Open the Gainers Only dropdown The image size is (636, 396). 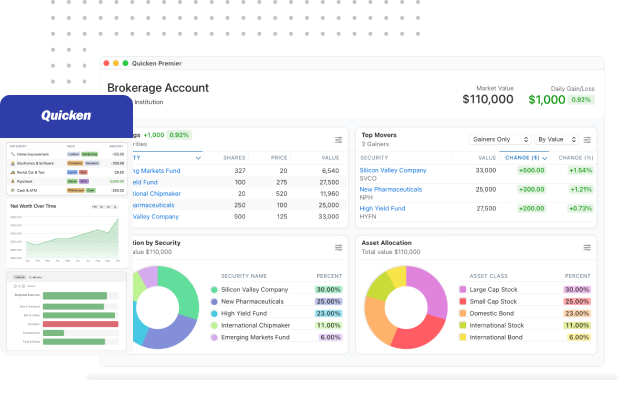tap(500, 139)
